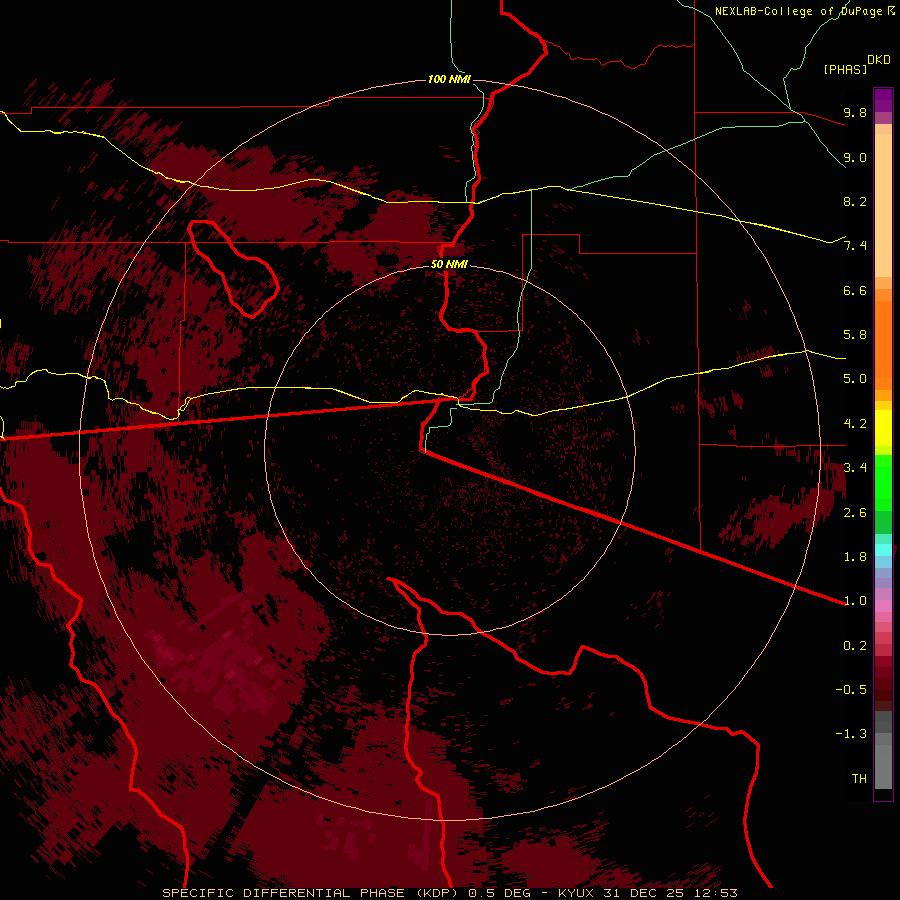Image resolution: width=900 pixels, height=900 pixels.
Task: Click the 7.4 value on the color scale
Action: (x=855, y=246)
